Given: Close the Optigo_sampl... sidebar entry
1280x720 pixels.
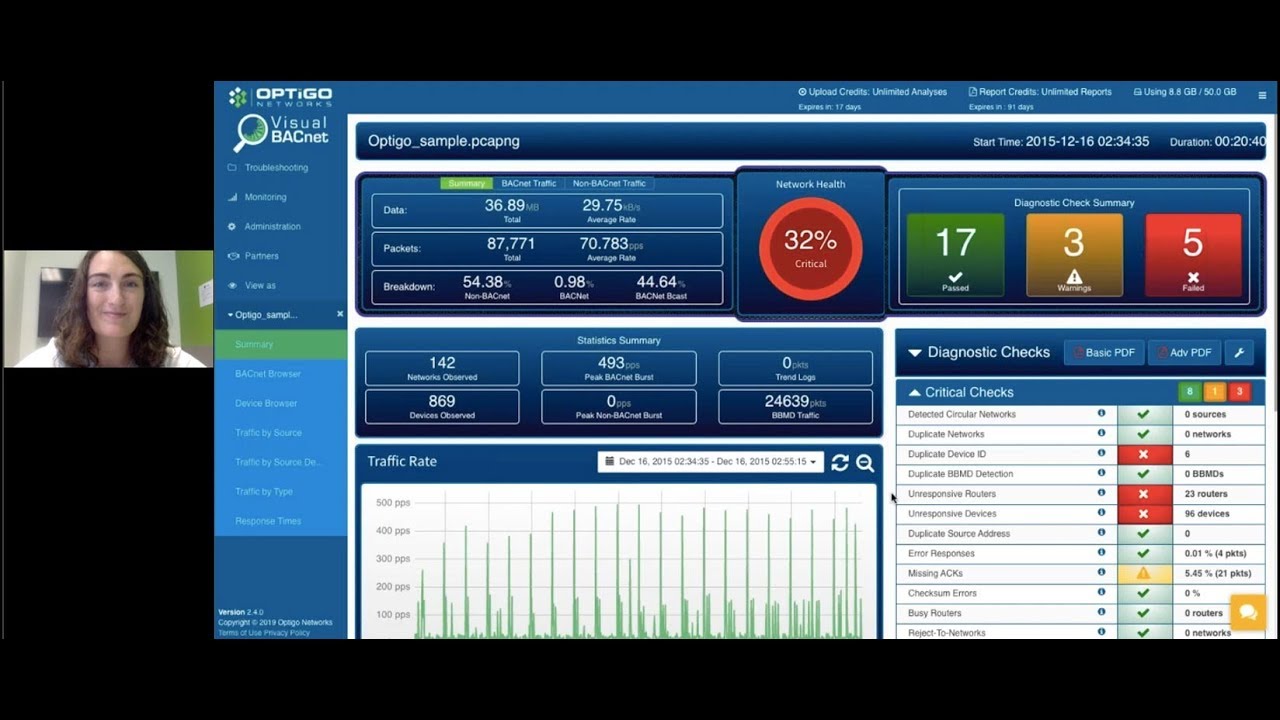Looking at the screenshot, I should tap(340, 314).
